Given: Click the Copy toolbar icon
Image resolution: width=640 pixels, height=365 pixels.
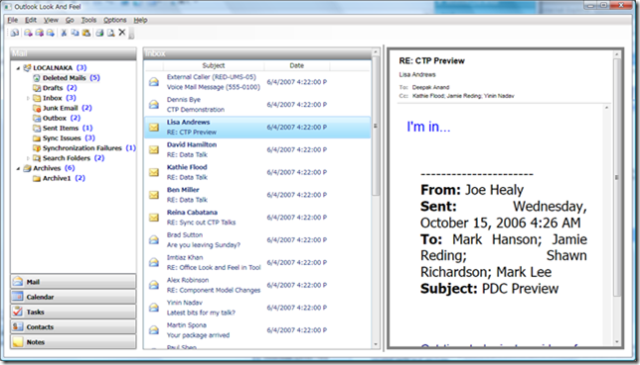Looking at the screenshot, I should point(75,33).
